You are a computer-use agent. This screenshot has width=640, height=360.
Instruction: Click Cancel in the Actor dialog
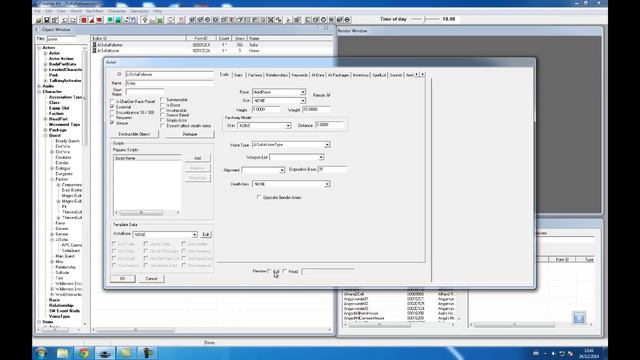(x=151, y=278)
